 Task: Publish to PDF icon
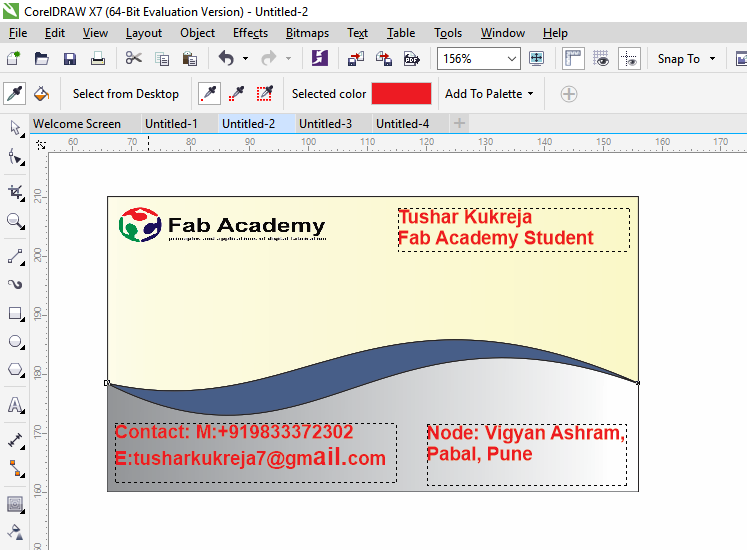coord(412,59)
